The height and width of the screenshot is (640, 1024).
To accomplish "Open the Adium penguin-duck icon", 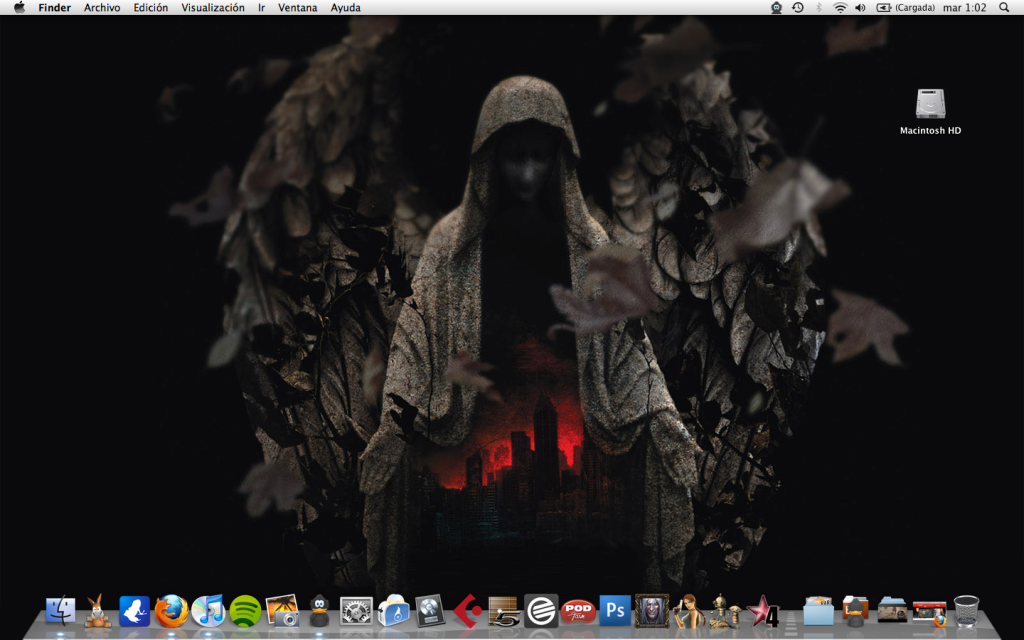I will [x=319, y=609].
